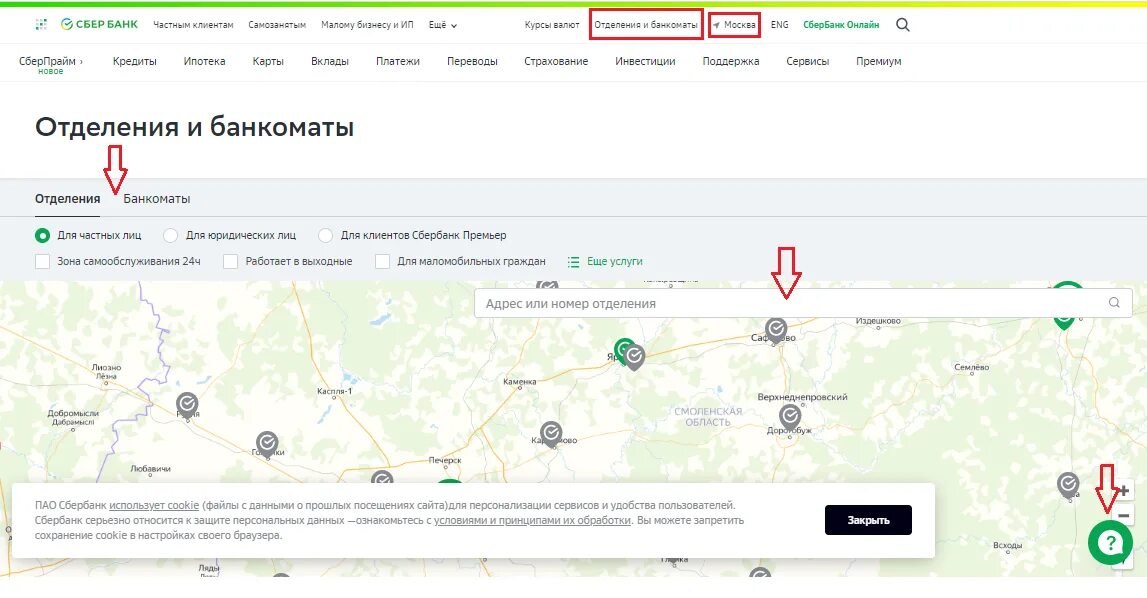Screen dimensions: 1147x598
Task: Open the apps grid icon beside Sber logo
Action: [41, 24]
